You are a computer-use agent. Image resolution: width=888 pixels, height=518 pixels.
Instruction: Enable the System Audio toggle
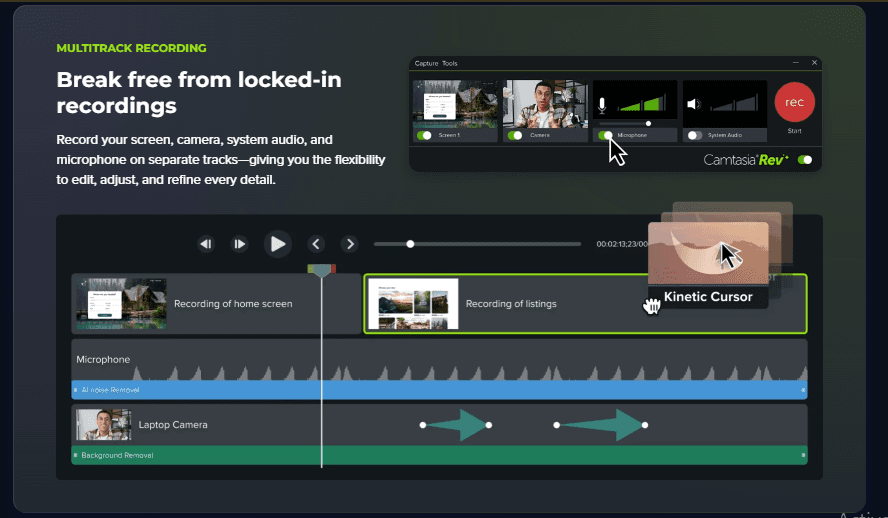(x=695, y=135)
